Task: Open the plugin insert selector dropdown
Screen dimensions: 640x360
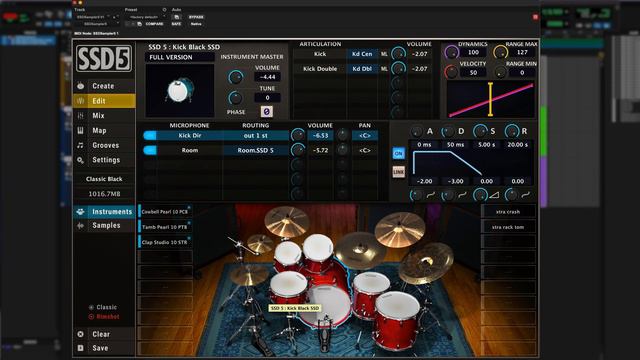Action: click(x=98, y=24)
